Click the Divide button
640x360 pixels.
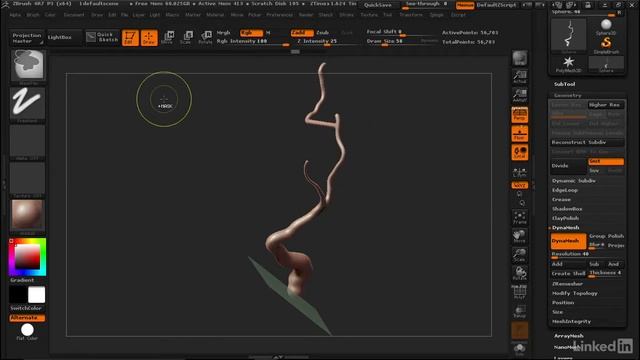click(568, 166)
